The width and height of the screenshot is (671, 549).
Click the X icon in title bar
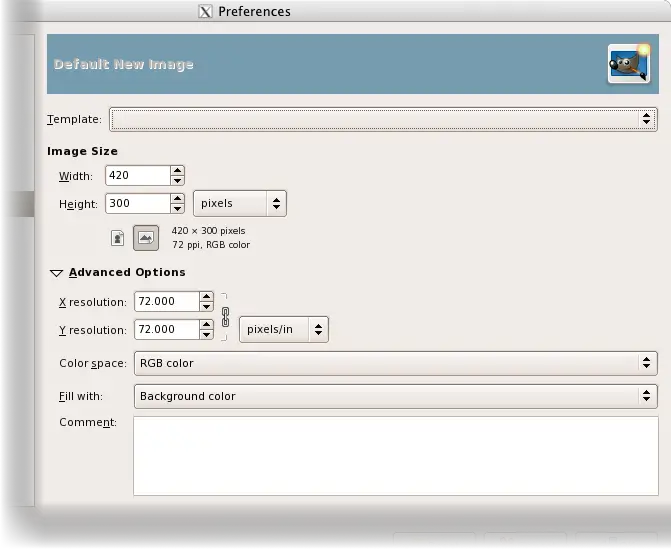pos(206,12)
